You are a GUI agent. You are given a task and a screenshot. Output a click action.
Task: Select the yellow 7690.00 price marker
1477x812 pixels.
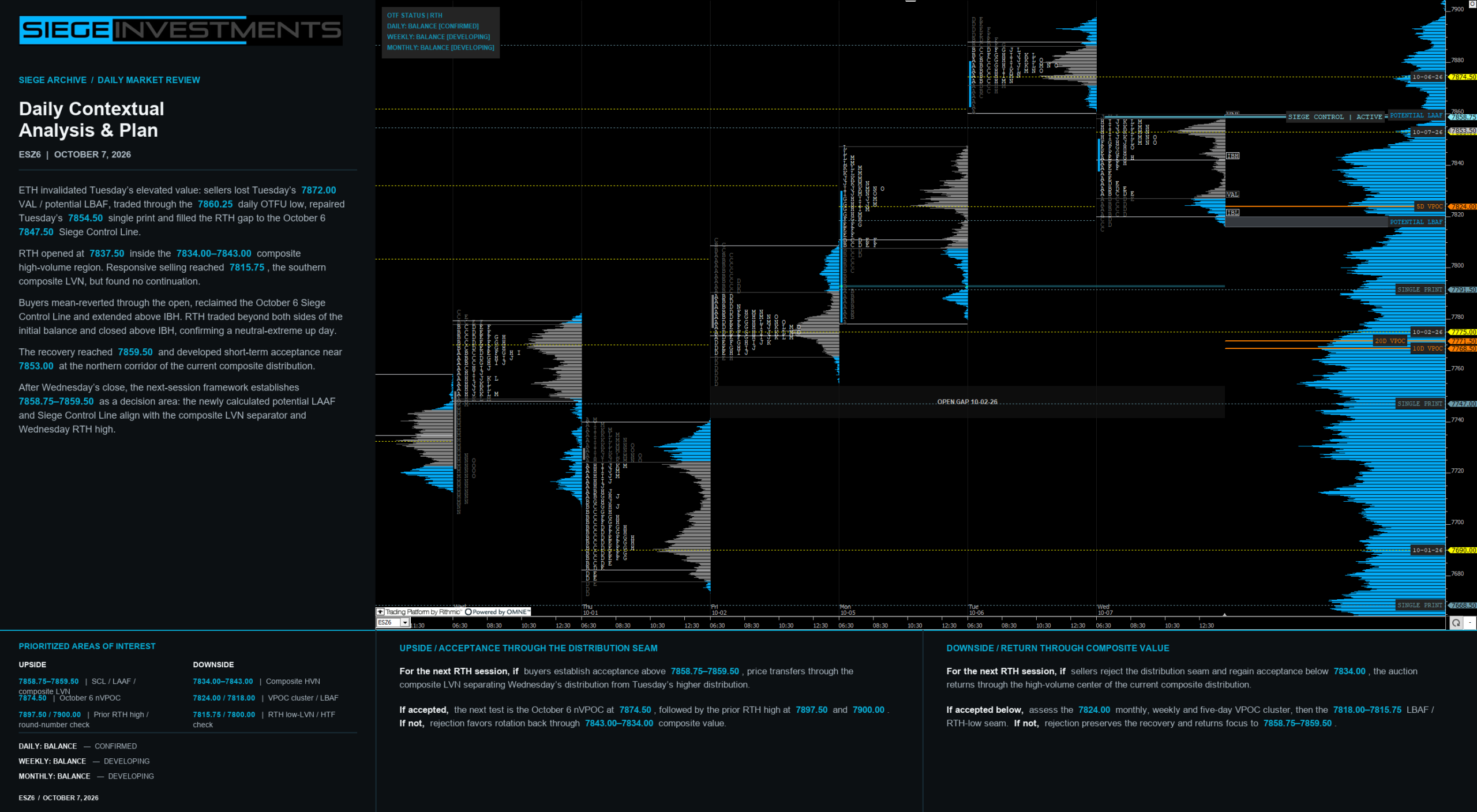pyautogui.click(x=1463, y=550)
